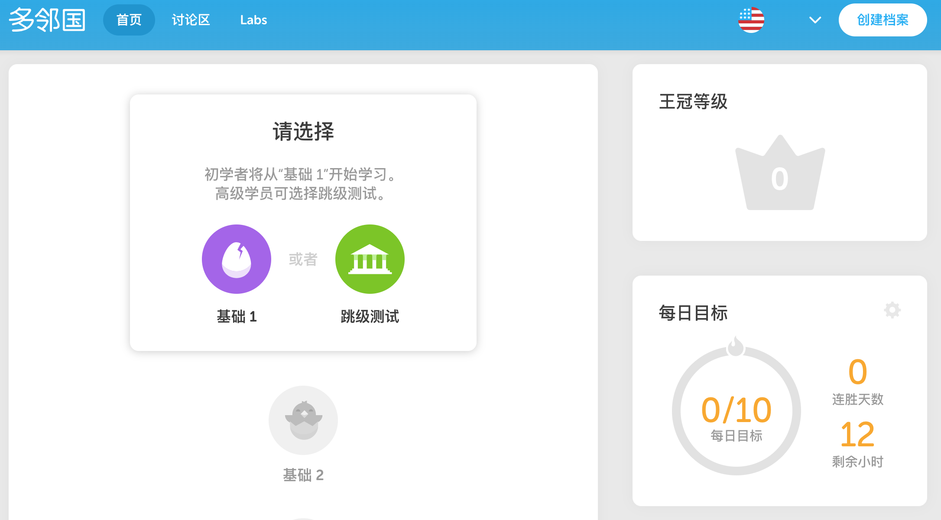Image resolution: width=941 pixels, height=520 pixels.
Task: Click the 创建档案 button
Action: tap(882, 20)
